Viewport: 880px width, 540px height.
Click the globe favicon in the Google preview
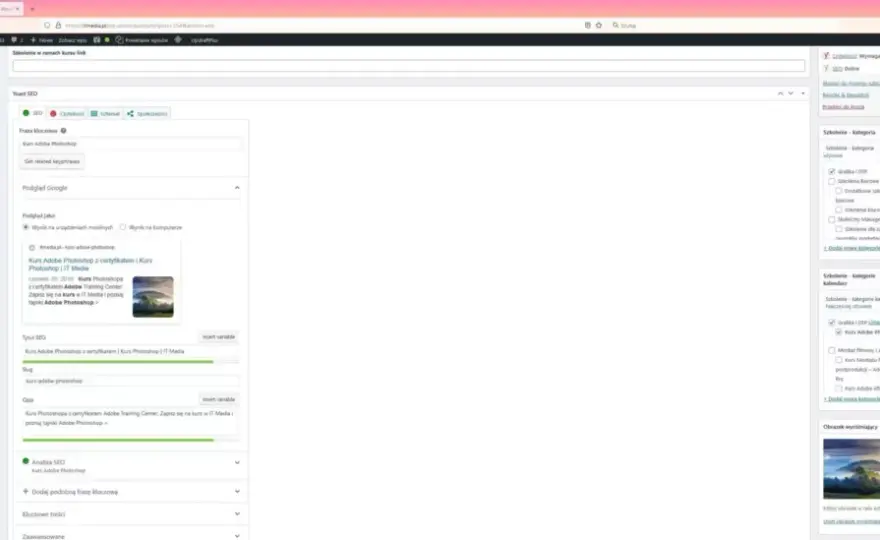pyautogui.click(x=32, y=248)
